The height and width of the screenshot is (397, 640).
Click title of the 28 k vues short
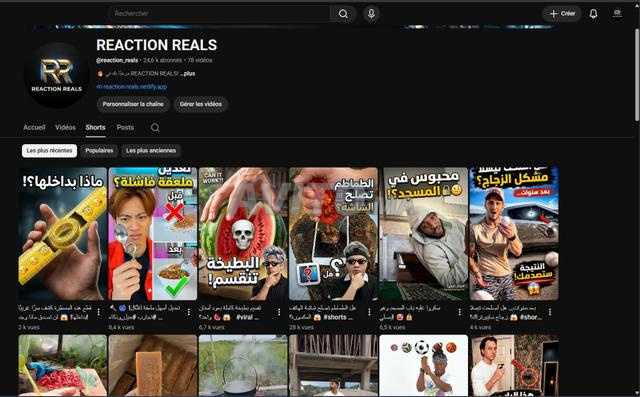[x=322, y=313]
